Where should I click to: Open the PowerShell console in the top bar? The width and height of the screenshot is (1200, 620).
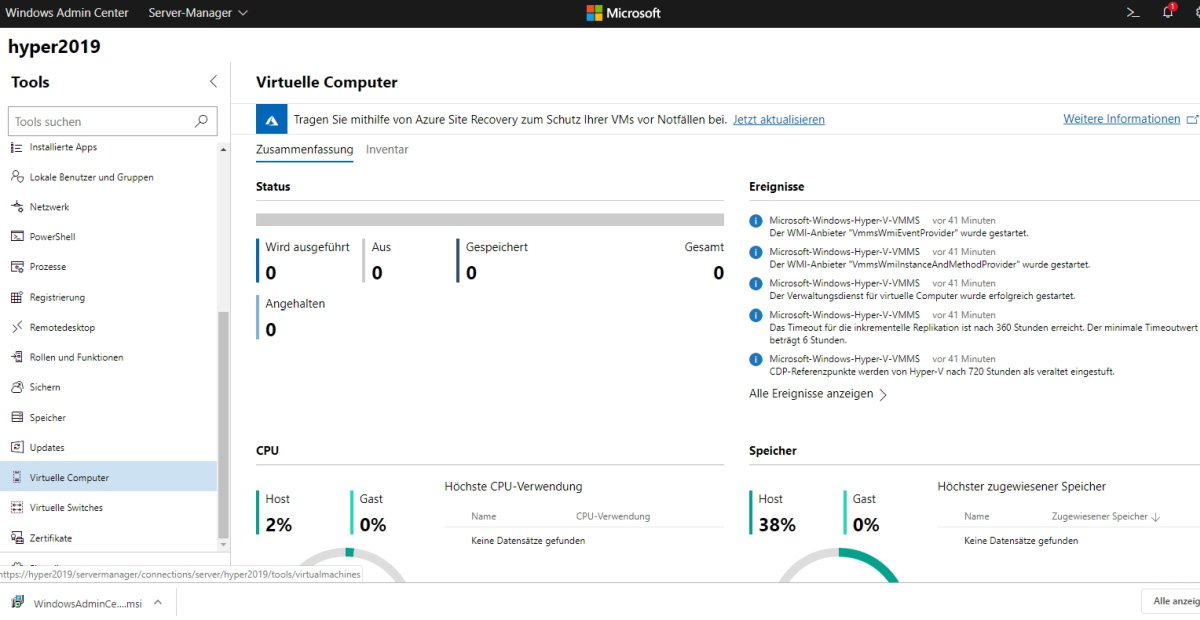tap(1131, 13)
